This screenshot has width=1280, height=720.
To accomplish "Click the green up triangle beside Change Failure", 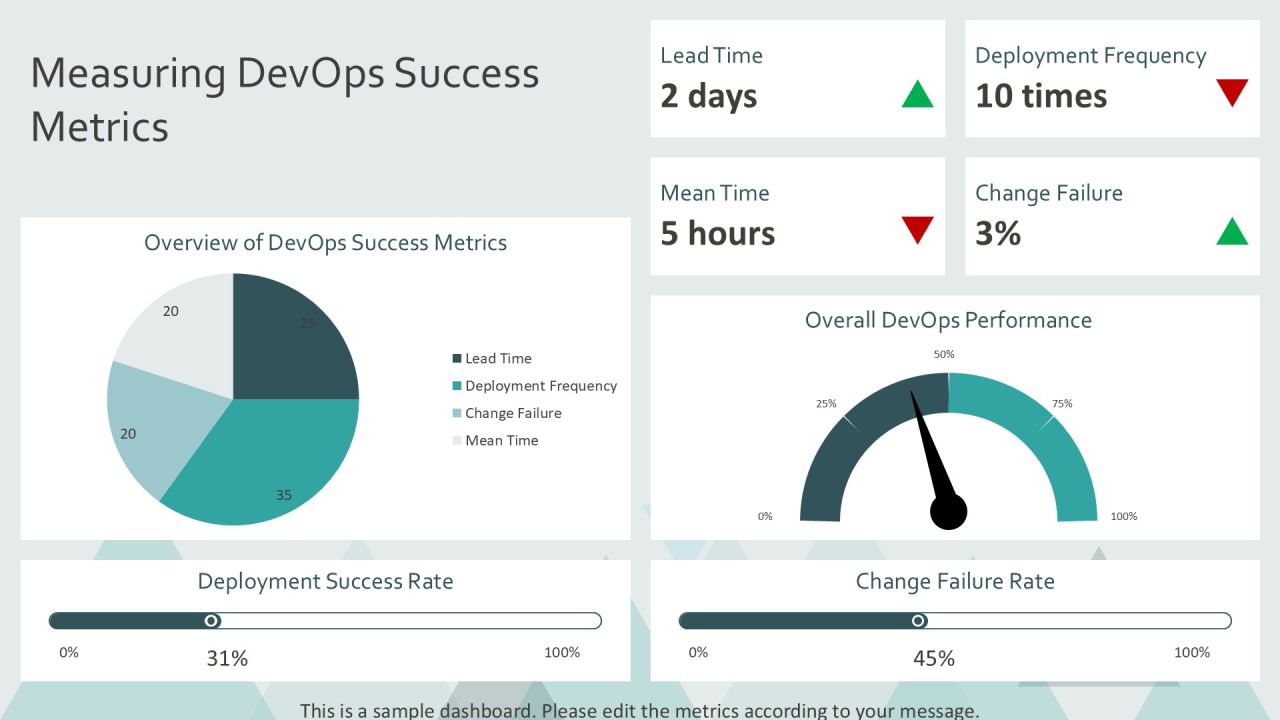I will pyautogui.click(x=1232, y=231).
